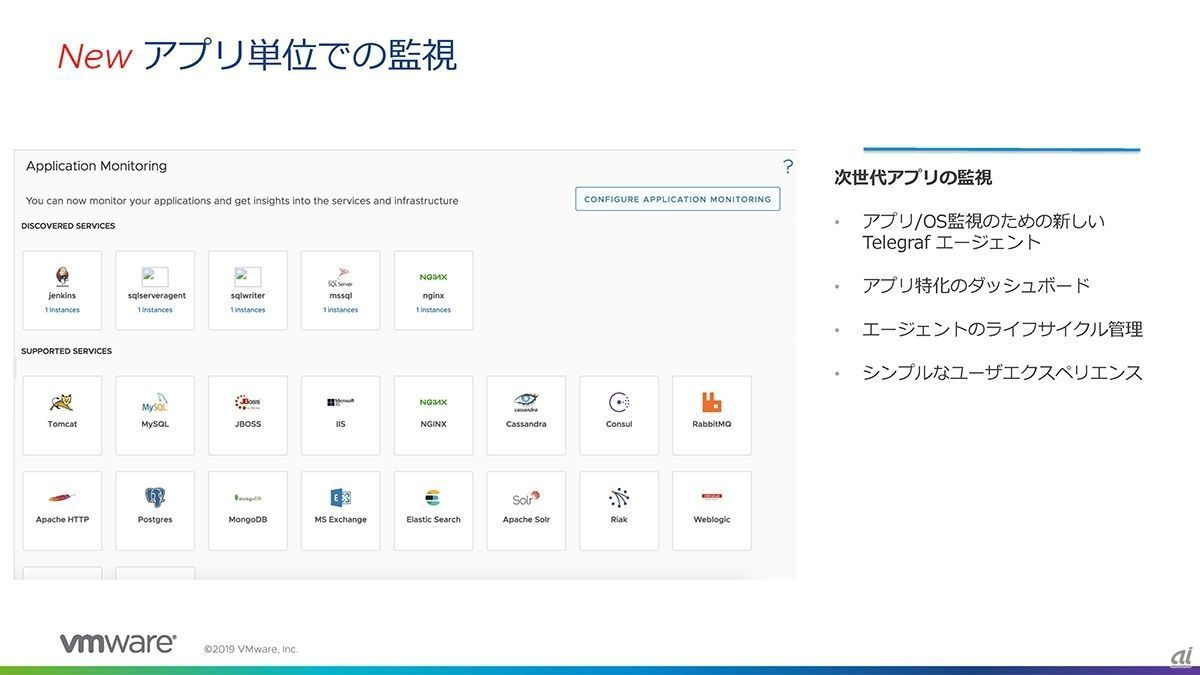Open the nginx 1 instances link
The width and height of the screenshot is (1200, 675).
tap(434, 310)
